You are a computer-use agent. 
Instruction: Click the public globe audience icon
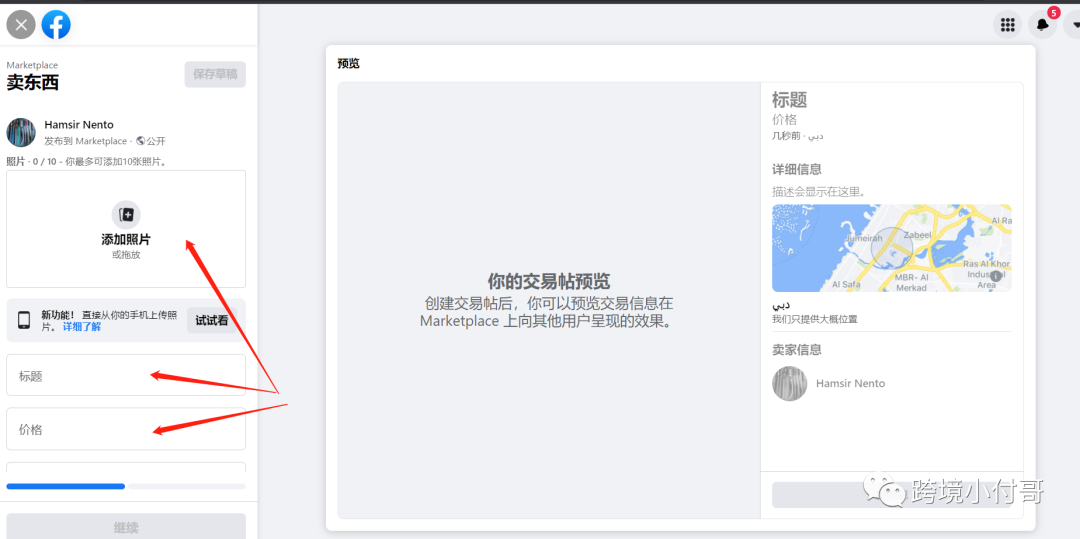coord(141,141)
